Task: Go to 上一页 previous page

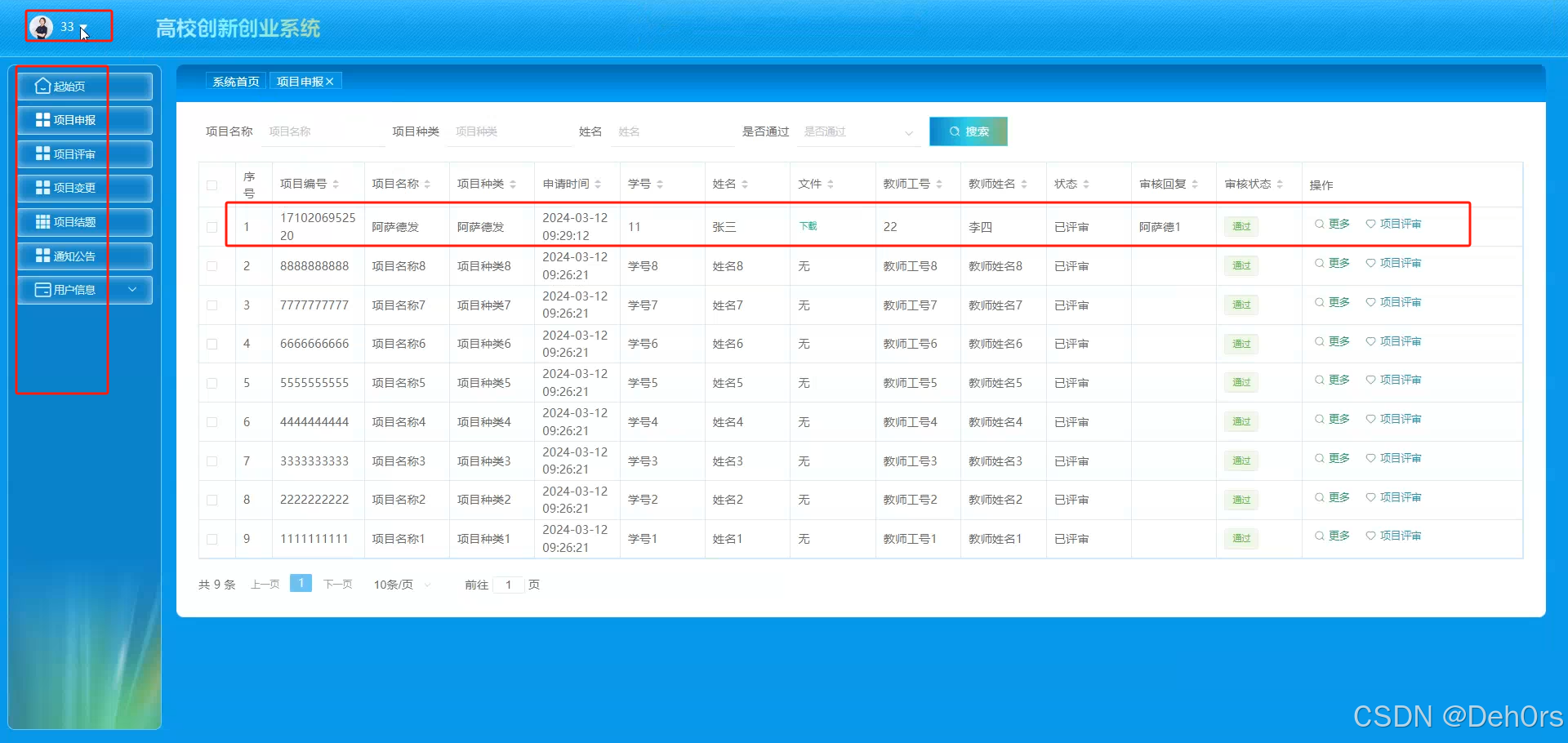Action: [265, 585]
